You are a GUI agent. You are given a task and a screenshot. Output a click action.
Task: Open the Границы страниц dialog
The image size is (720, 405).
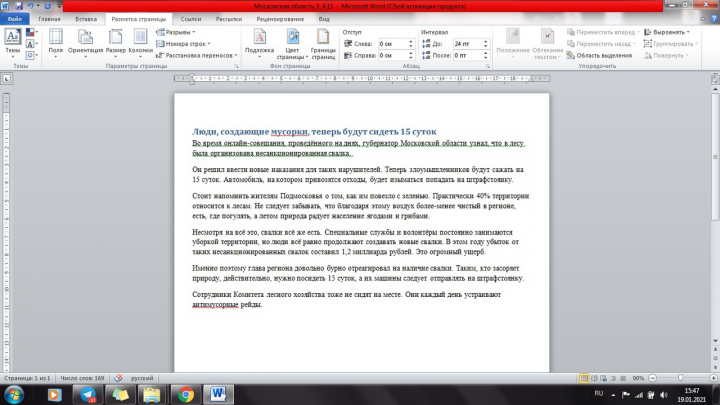[323, 44]
